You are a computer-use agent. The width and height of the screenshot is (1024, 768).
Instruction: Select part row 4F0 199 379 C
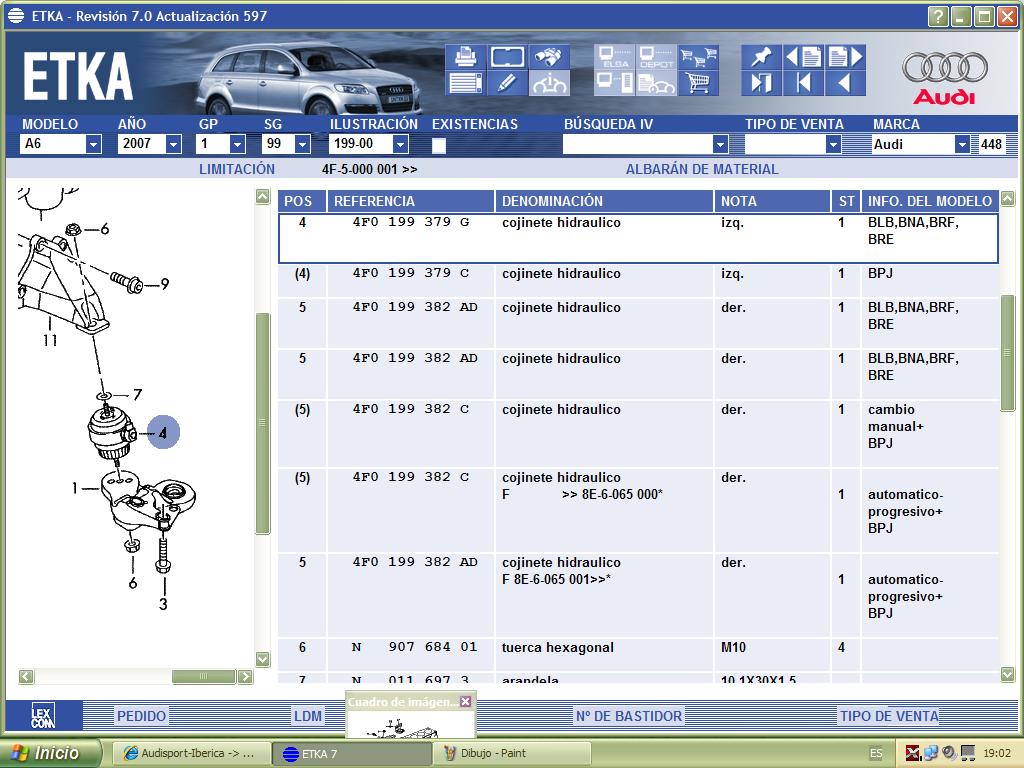[639, 281]
